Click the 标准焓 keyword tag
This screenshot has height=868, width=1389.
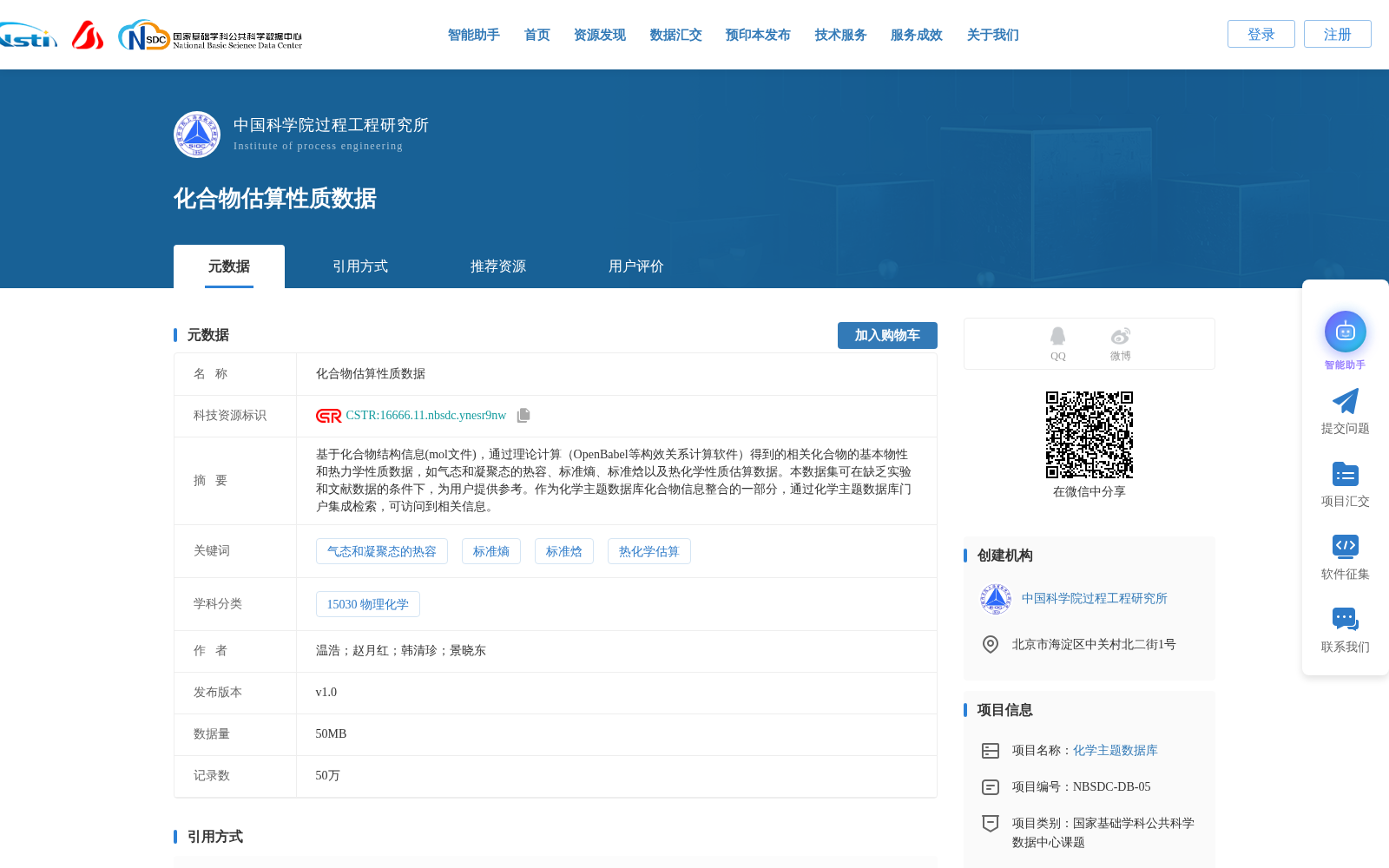click(564, 551)
